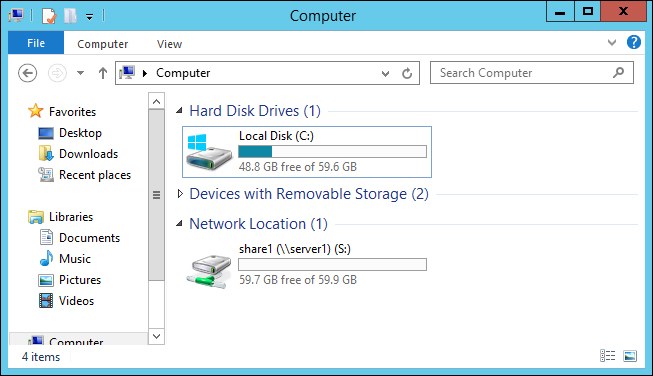Select the Local Disk (C:) drive icon
Image resolution: width=653 pixels, height=376 pixels.
(209, 152)
